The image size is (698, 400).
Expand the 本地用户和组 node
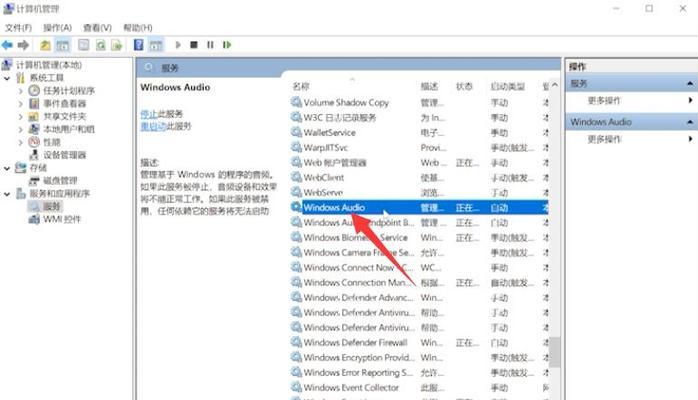[x=20, y=129]
